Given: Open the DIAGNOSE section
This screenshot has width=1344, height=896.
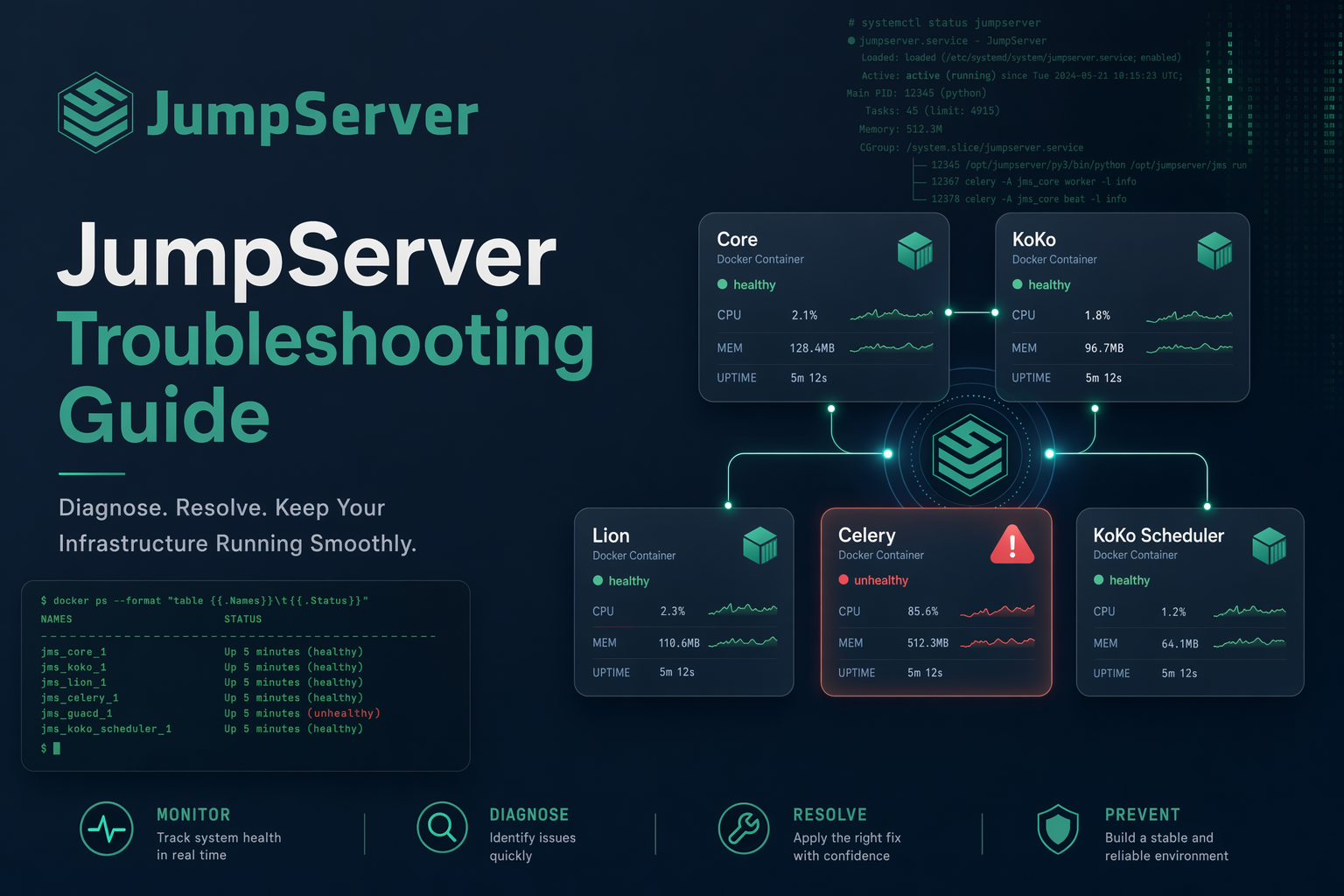Looking at the screenshot, I should (x=529, y=815).
